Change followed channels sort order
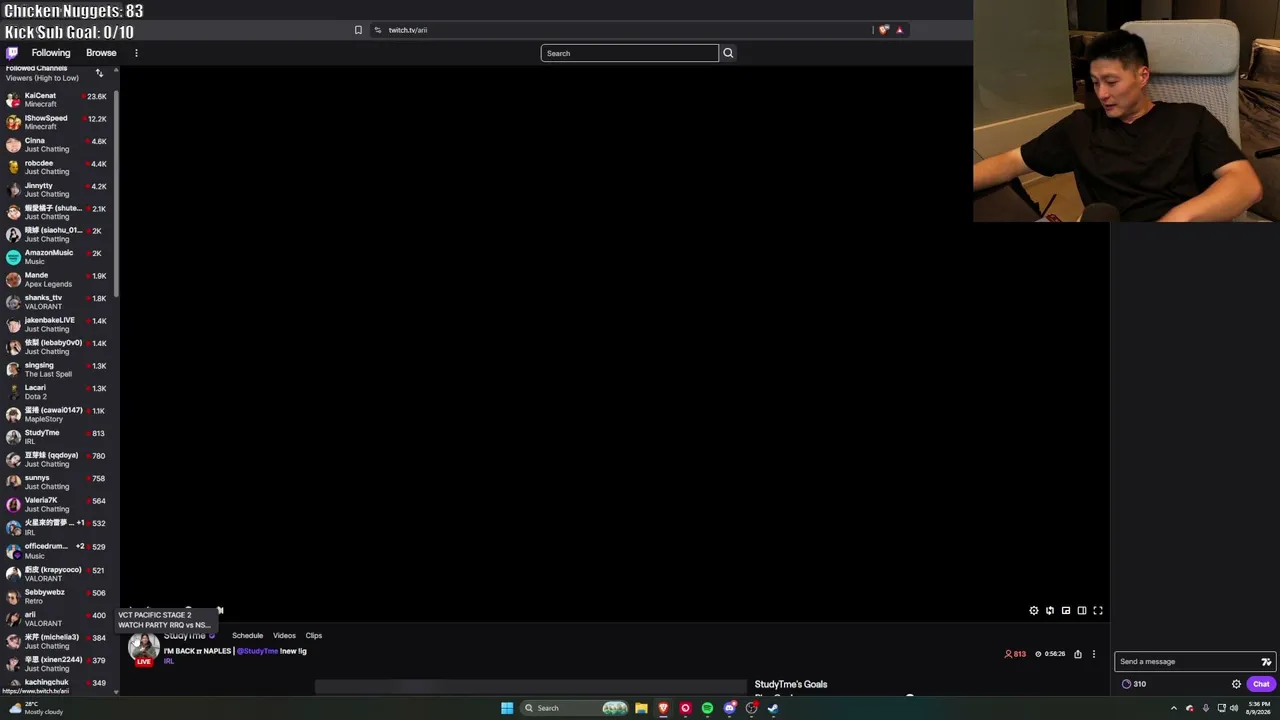This screenshot has width=1280, height=720. coord(99,73)
